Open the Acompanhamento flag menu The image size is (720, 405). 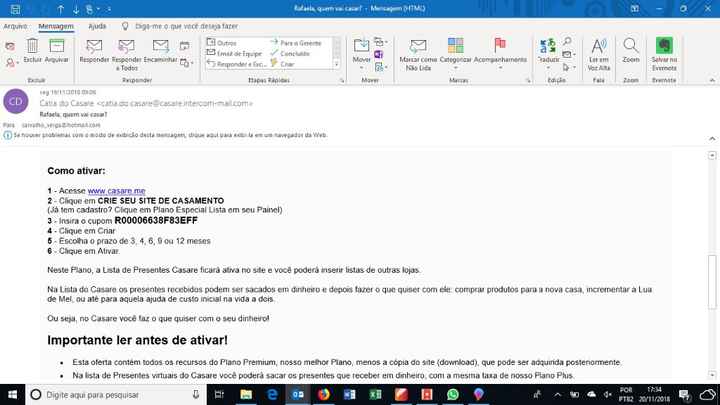tap(500, 54)
